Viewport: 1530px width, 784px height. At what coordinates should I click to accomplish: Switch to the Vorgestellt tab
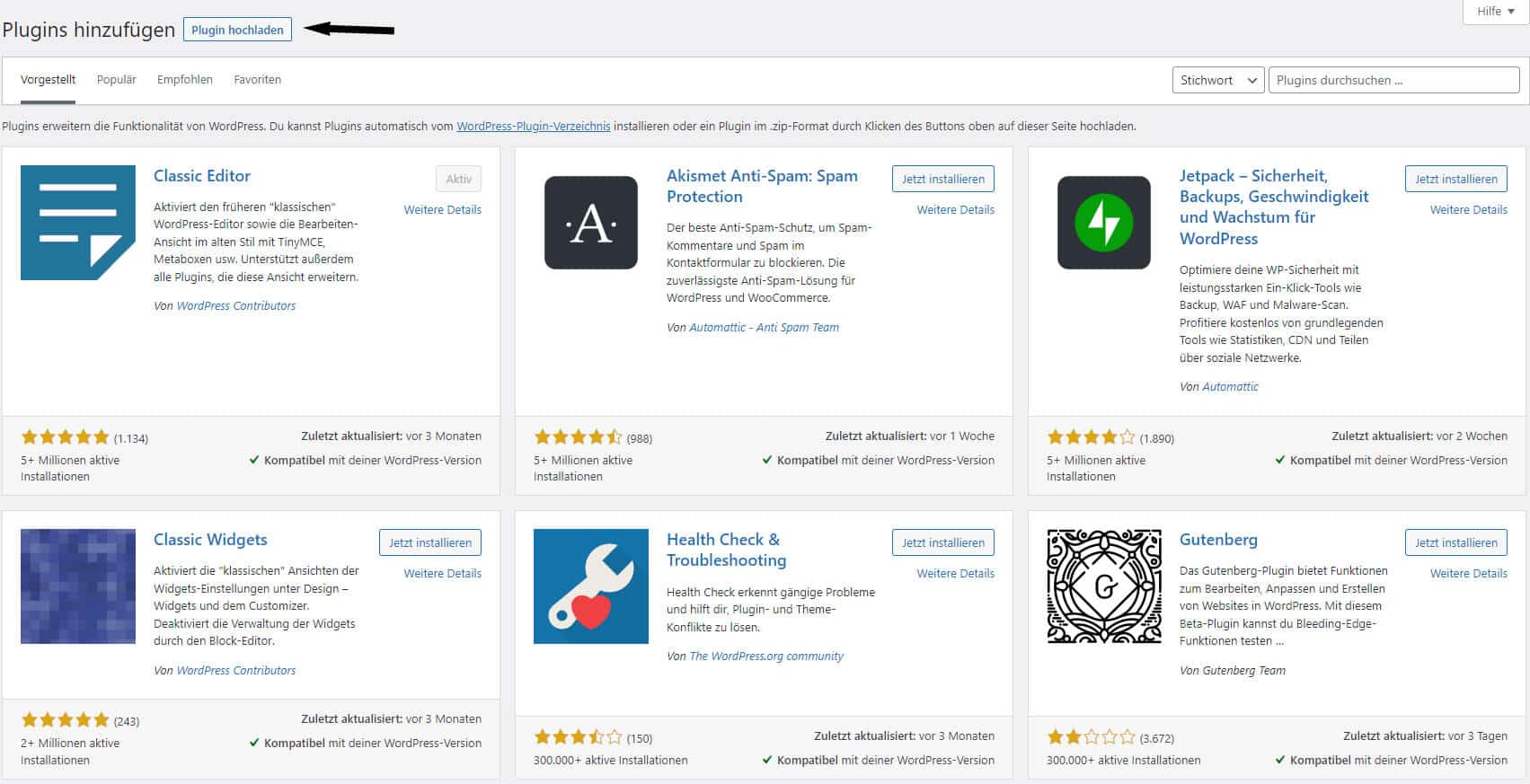click(48, 80)
